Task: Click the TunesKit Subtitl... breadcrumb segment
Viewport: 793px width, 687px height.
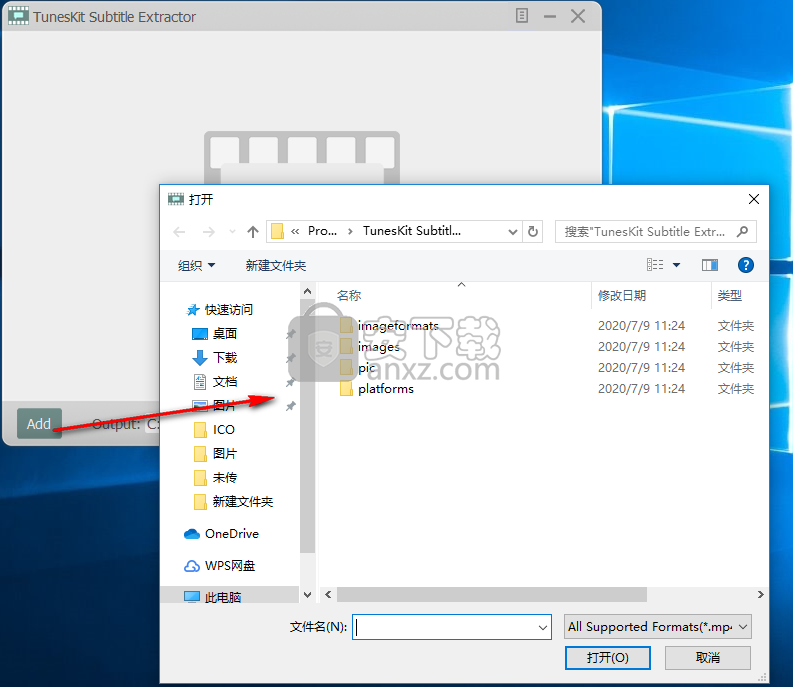Action: pos(412,231)
